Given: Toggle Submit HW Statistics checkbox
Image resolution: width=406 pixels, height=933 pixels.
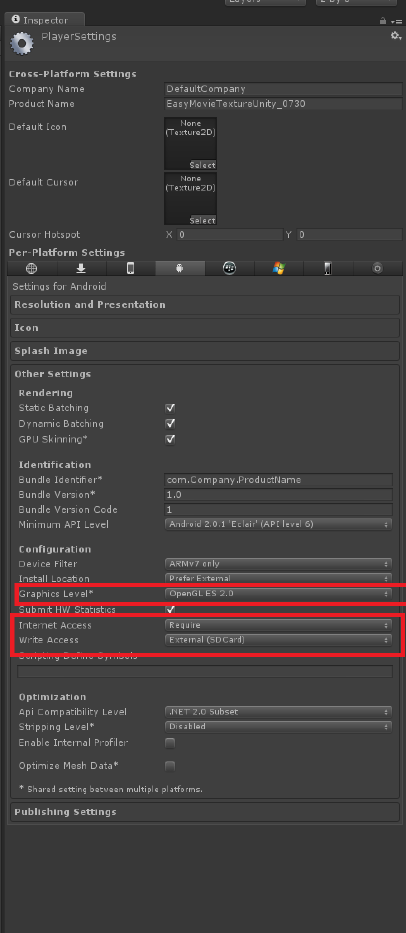Looking at the screenshot, I should (170, 610).
